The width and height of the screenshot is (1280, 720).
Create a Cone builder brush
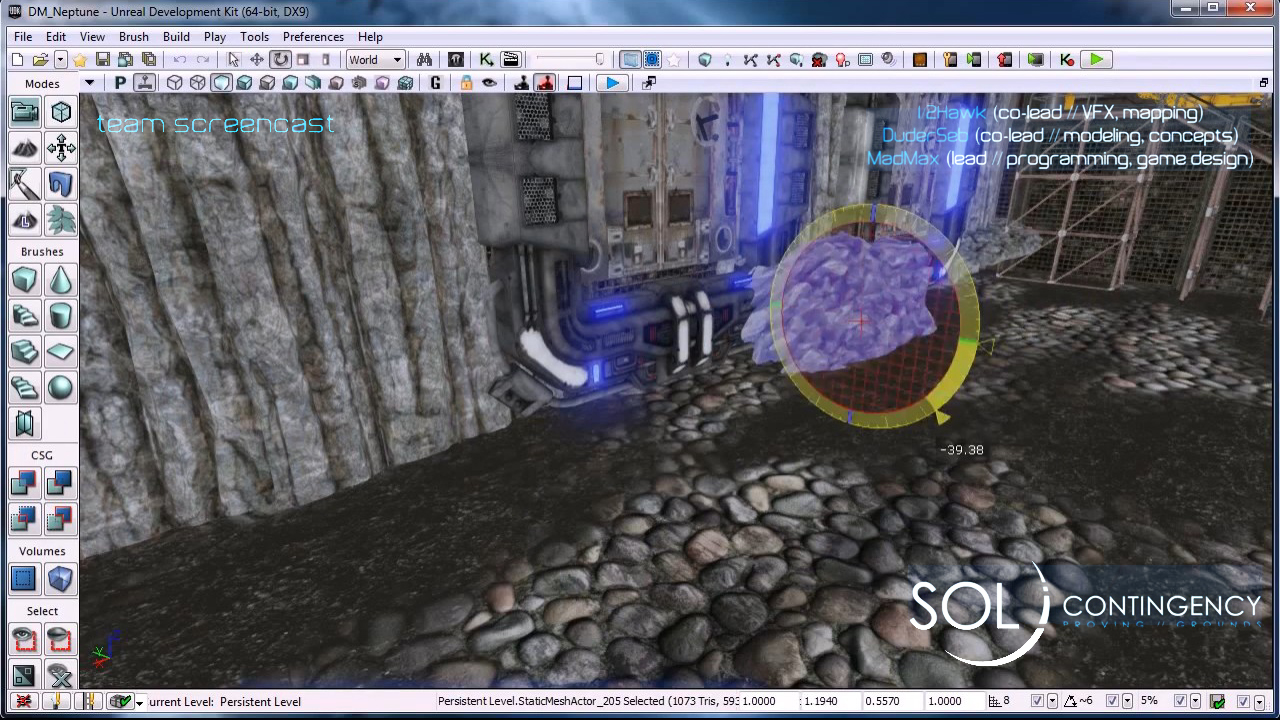(x=61, y=280)
